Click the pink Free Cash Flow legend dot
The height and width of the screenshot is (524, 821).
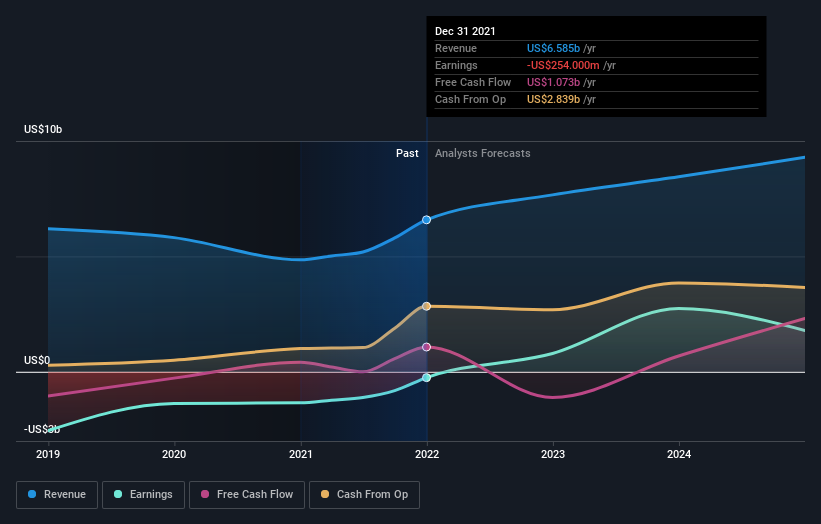[x=205, y=494]
